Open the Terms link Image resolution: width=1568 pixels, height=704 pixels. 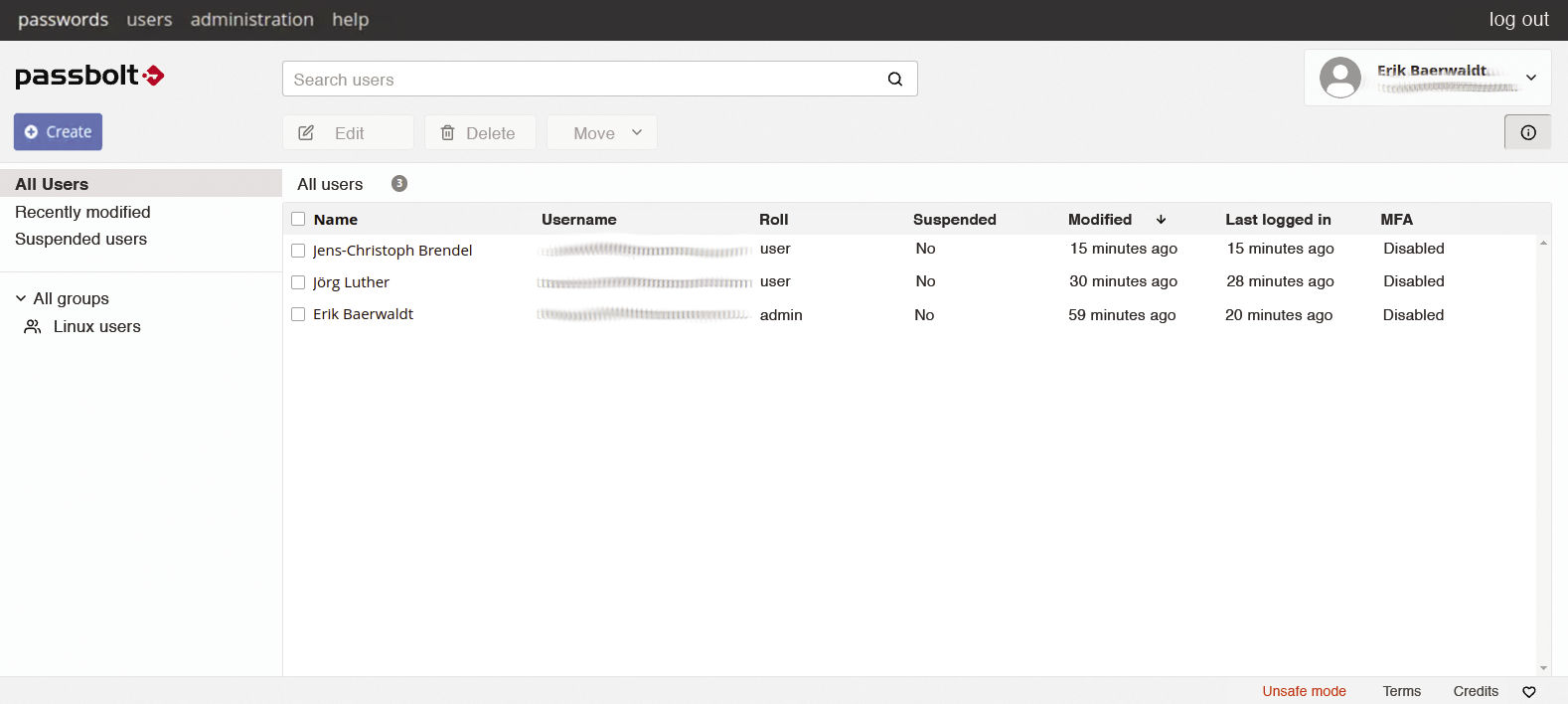(x=1402, y=691)
